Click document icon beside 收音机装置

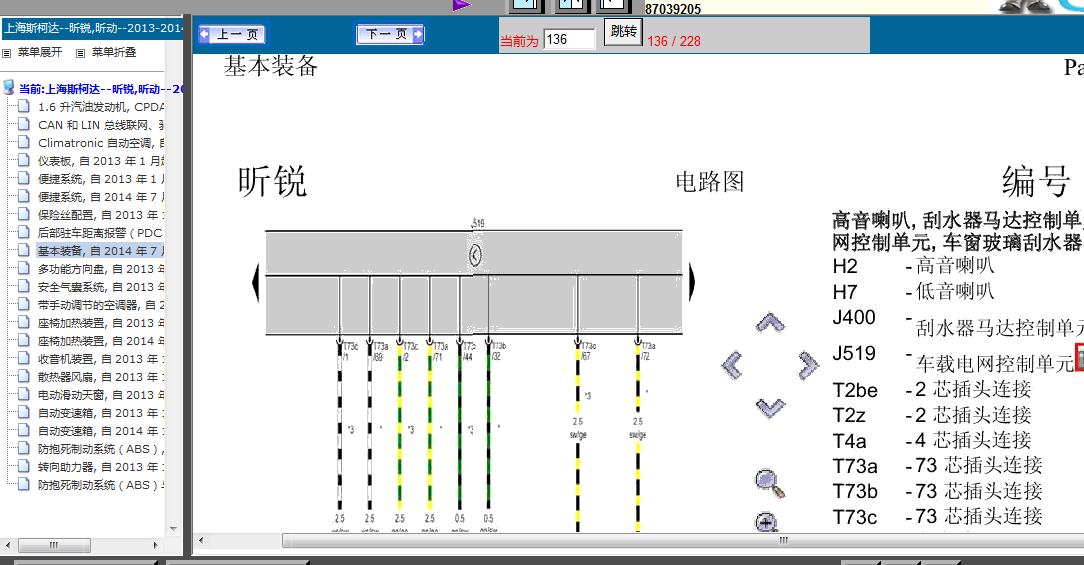(24, 358)
